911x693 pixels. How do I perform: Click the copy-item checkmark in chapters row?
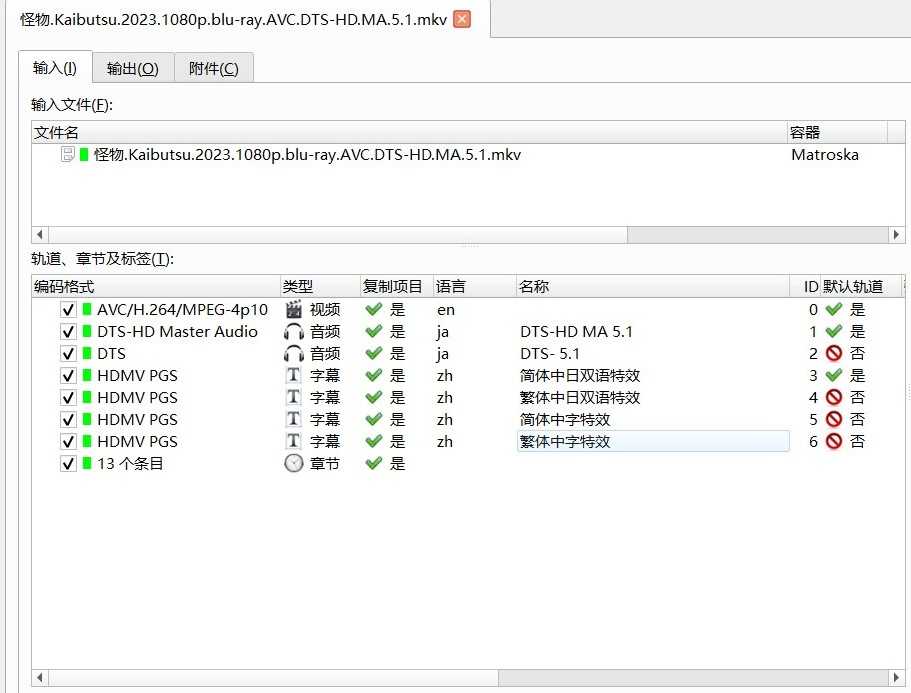click(374, 464)
